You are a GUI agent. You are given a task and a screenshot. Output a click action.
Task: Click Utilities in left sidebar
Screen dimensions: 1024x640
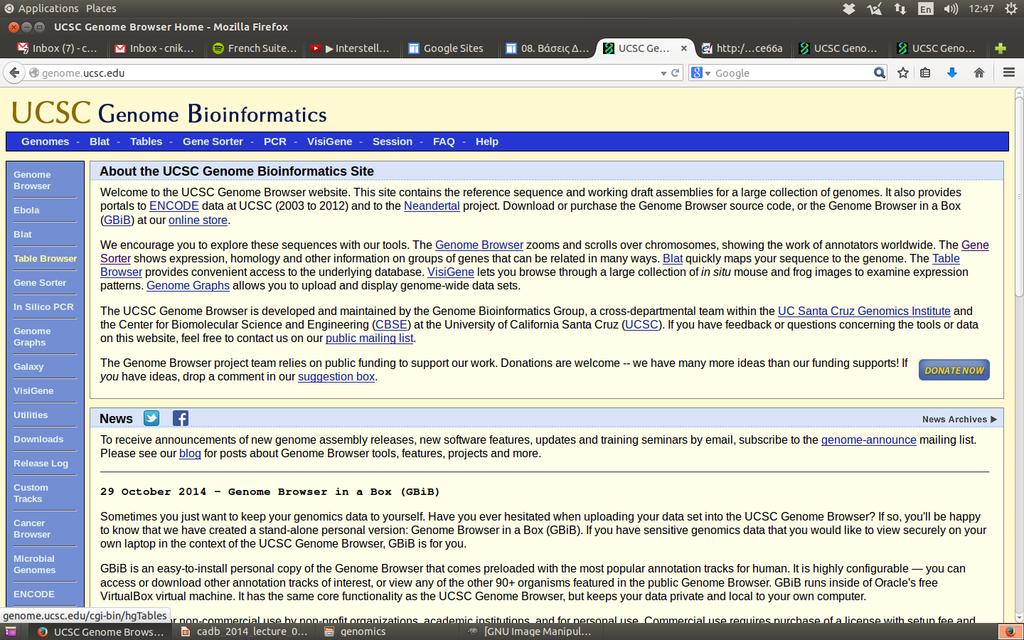(x=31, y=415)
